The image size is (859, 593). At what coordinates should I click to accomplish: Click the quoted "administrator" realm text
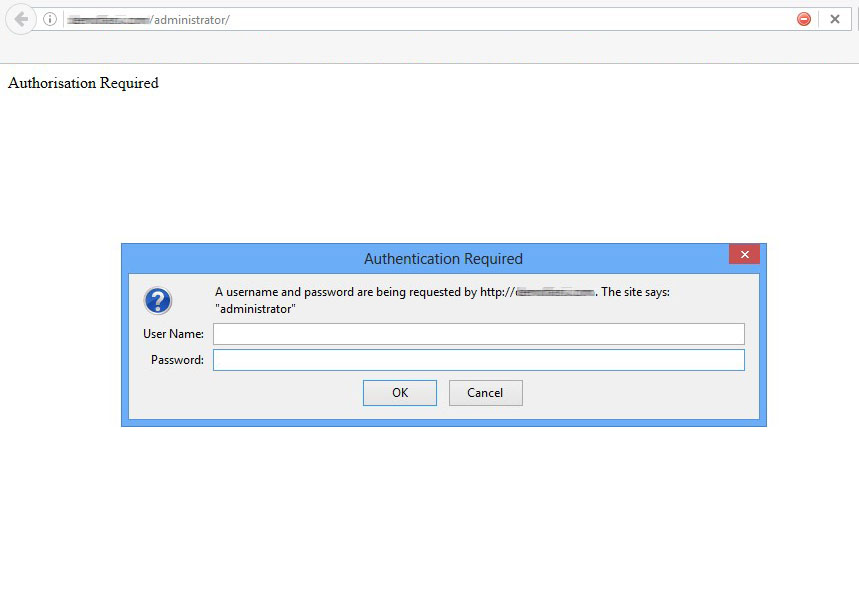point(255,309)
